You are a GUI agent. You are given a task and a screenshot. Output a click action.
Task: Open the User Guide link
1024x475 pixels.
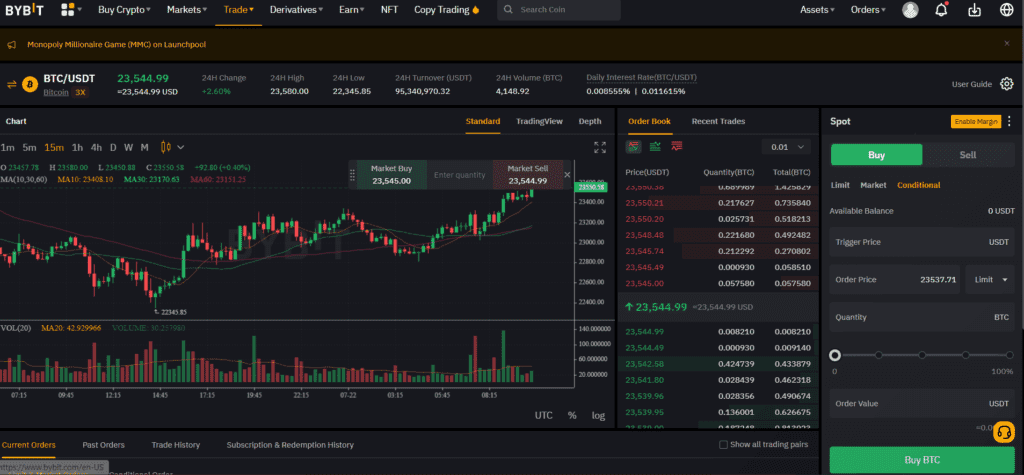tap(972, 84)
